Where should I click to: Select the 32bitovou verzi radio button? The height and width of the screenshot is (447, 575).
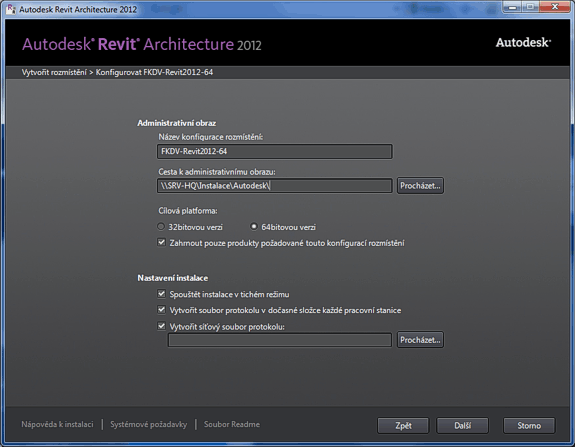tap(161, 227)
